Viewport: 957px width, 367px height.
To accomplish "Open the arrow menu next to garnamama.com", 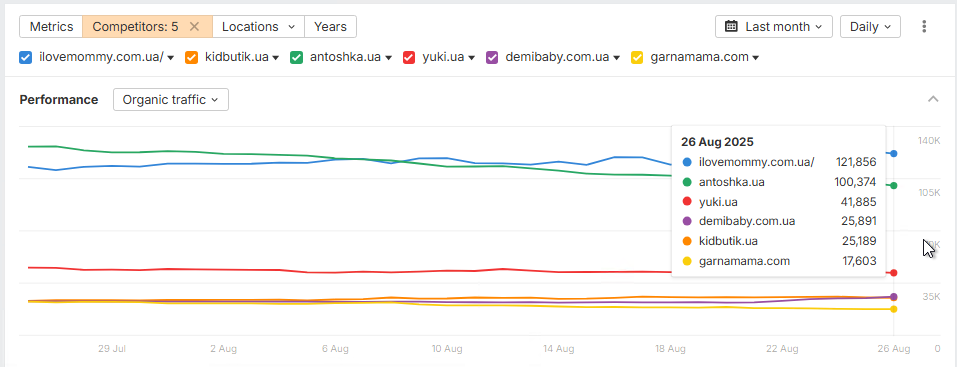I will point(756,58).
